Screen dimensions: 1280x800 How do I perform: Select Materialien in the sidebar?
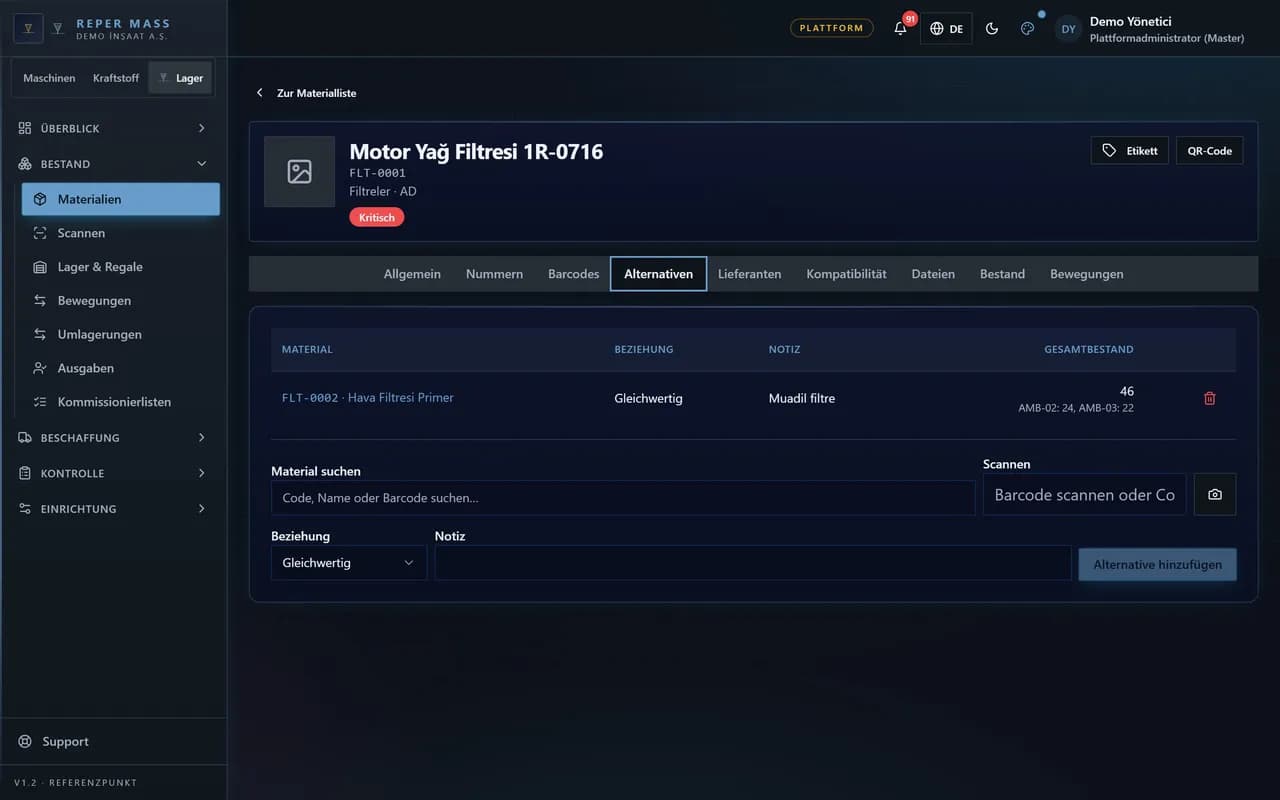tap(121, 199)
